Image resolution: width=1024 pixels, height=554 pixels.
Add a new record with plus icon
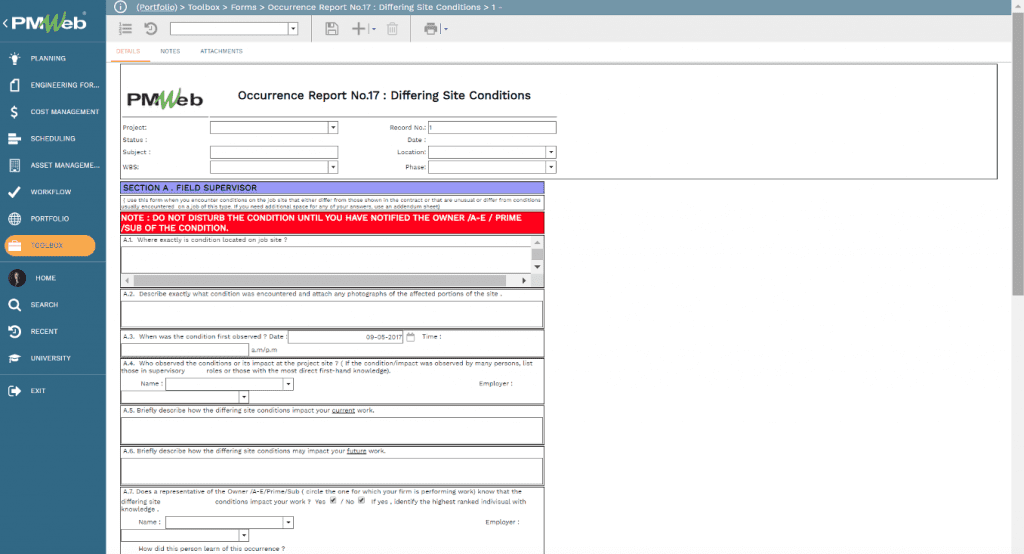coord(359,29)
